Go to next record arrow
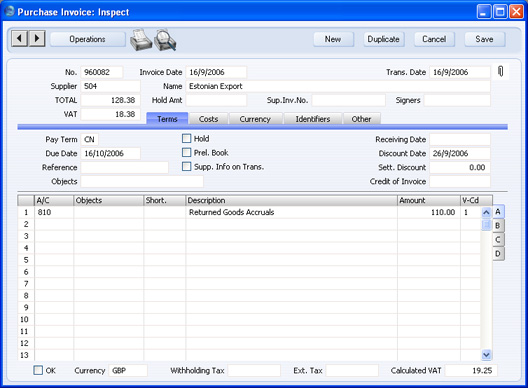The image size is (528, 388). point(37,39)
